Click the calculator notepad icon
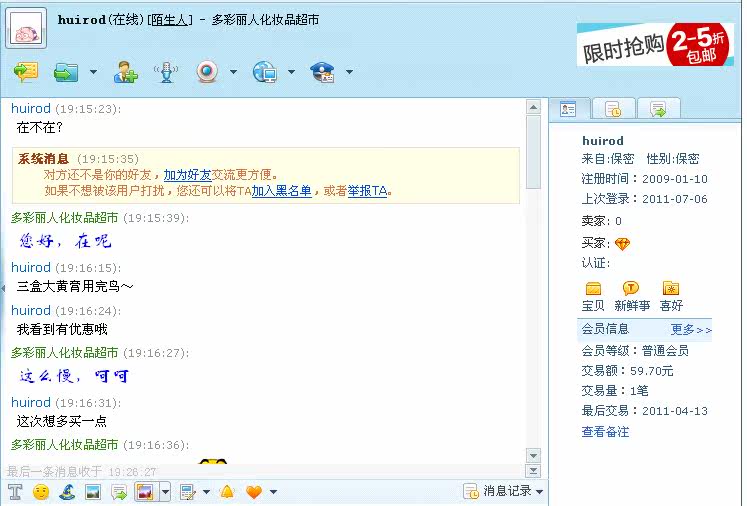 click(188, 492)
